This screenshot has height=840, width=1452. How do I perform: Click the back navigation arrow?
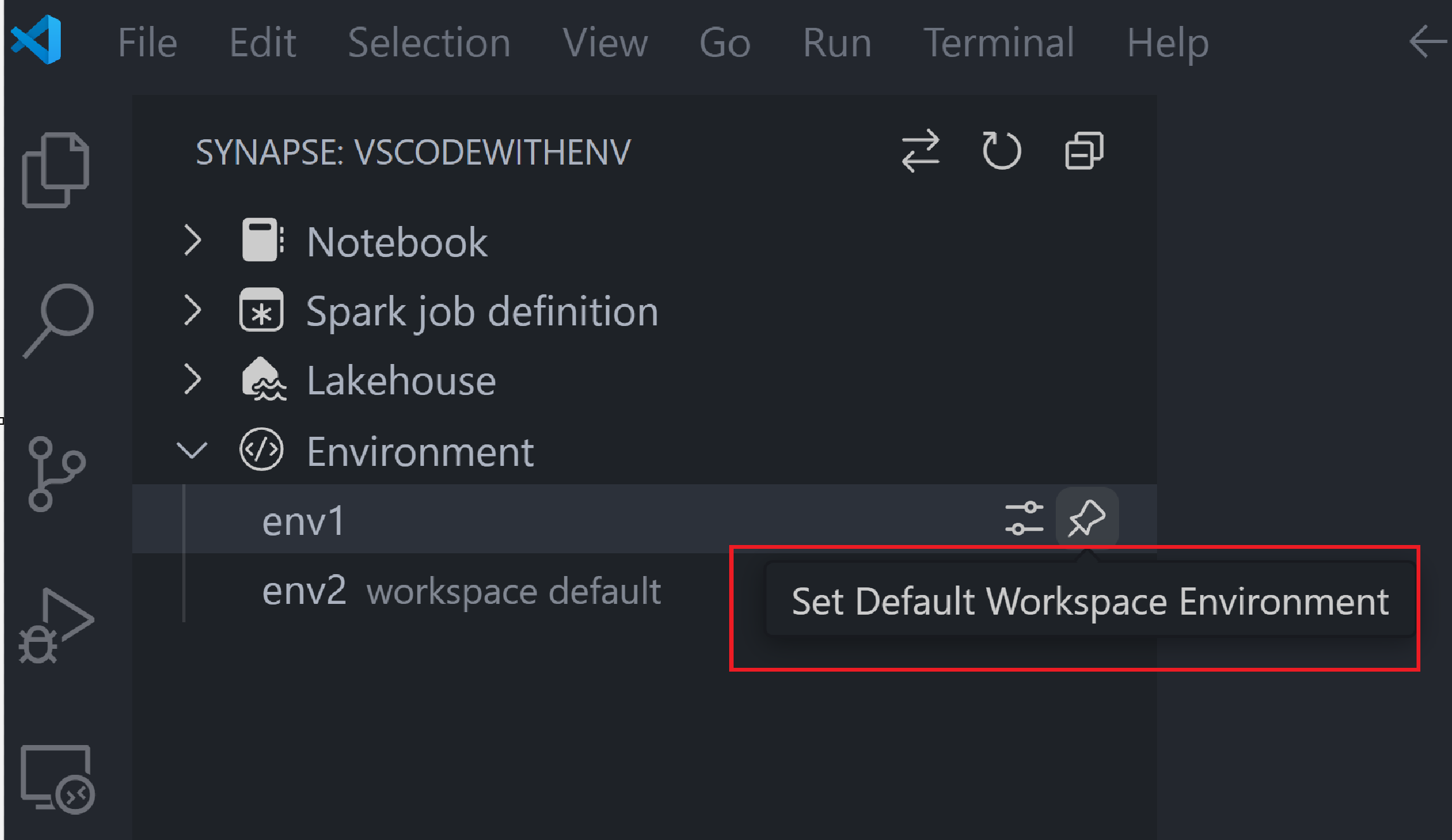1428,42
